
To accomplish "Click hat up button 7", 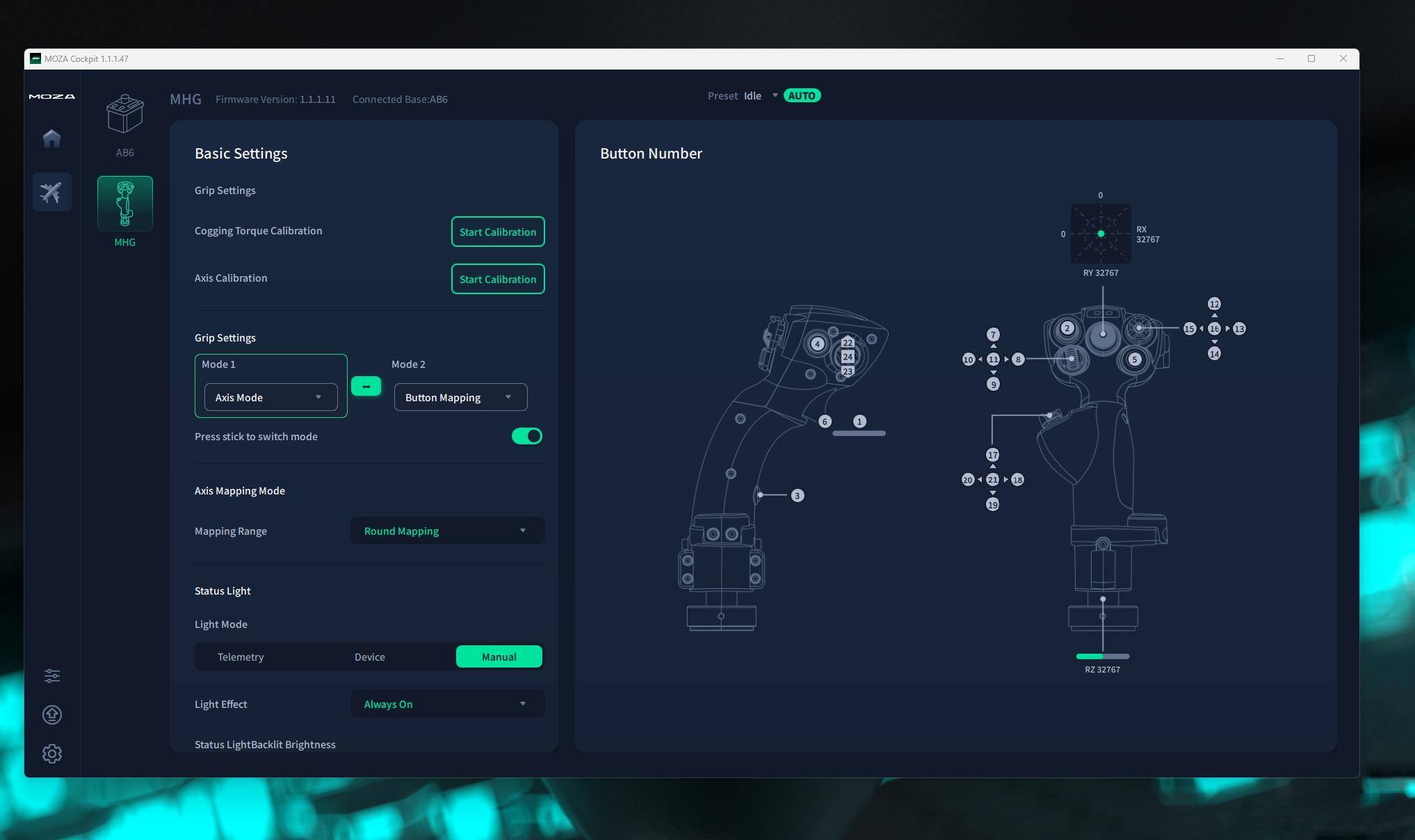I will coord(993,334).
